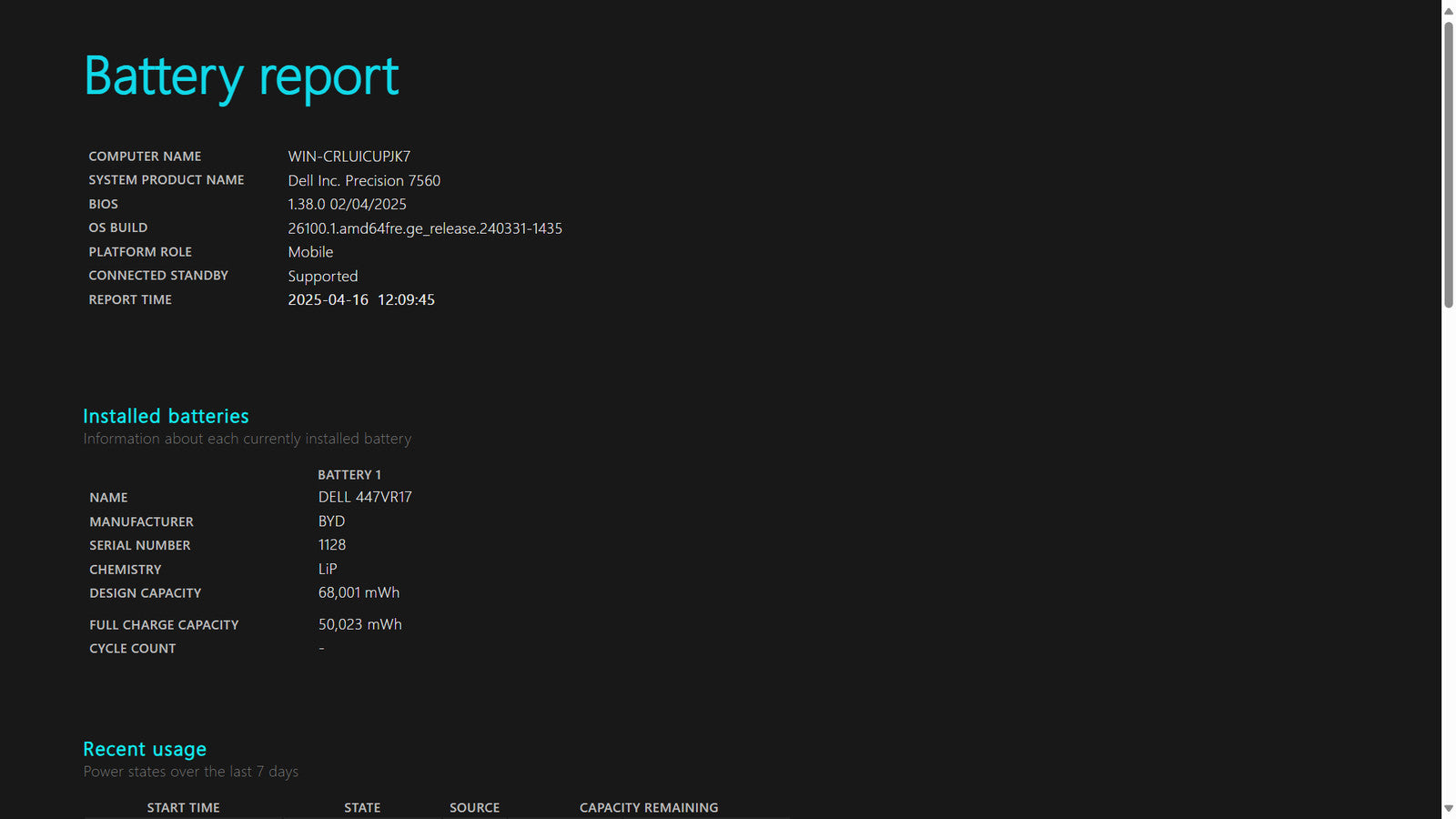Click the CAPACITY REMAINING column header

[x=649, y=808]
